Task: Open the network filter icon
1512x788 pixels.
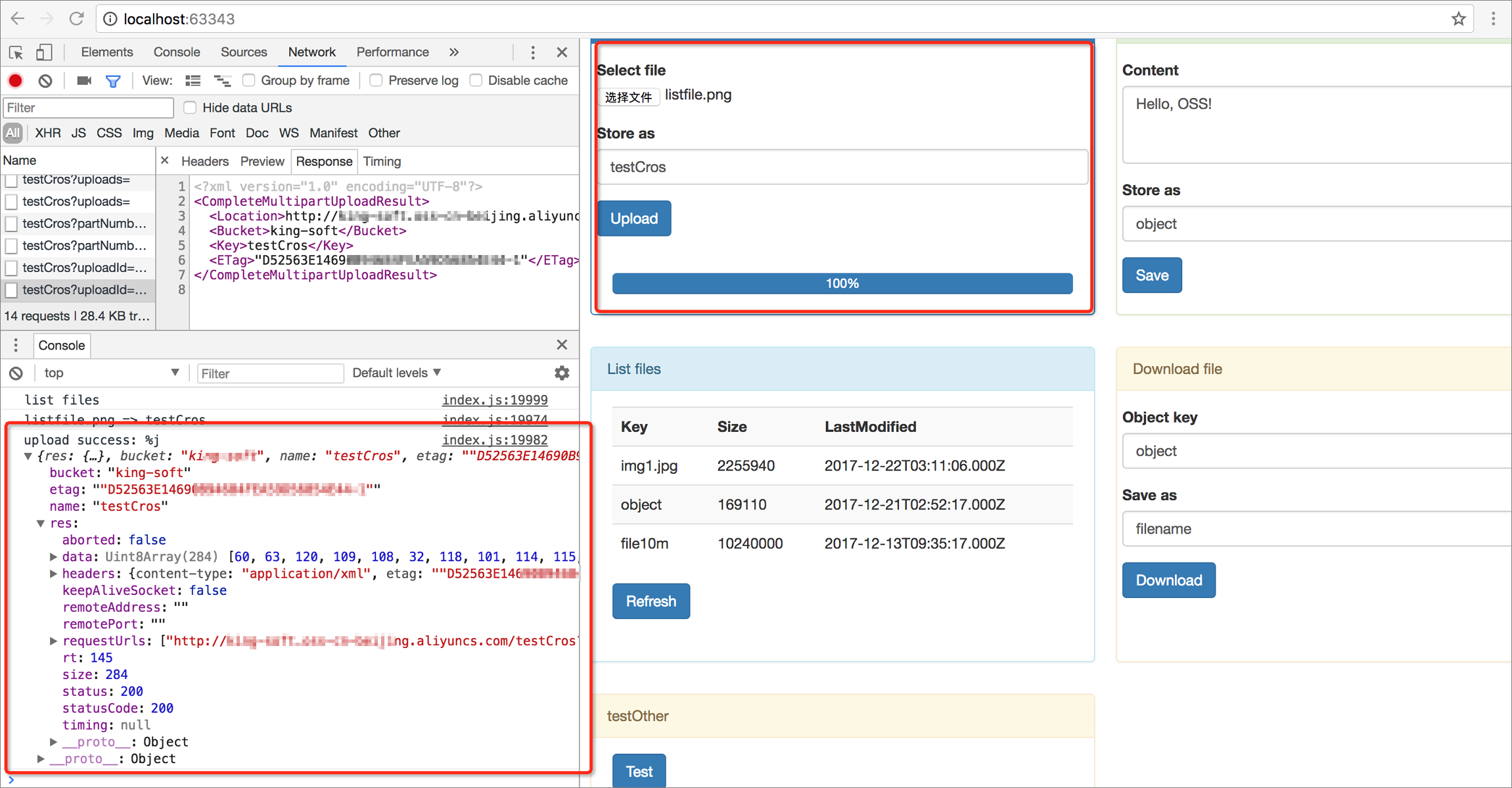Action: click(113, 80)
